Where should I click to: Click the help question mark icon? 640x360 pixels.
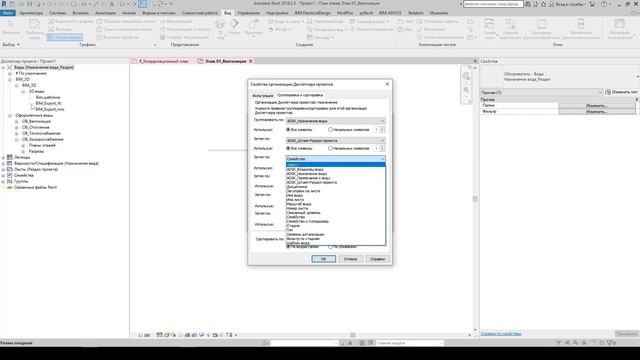point(604,4)
